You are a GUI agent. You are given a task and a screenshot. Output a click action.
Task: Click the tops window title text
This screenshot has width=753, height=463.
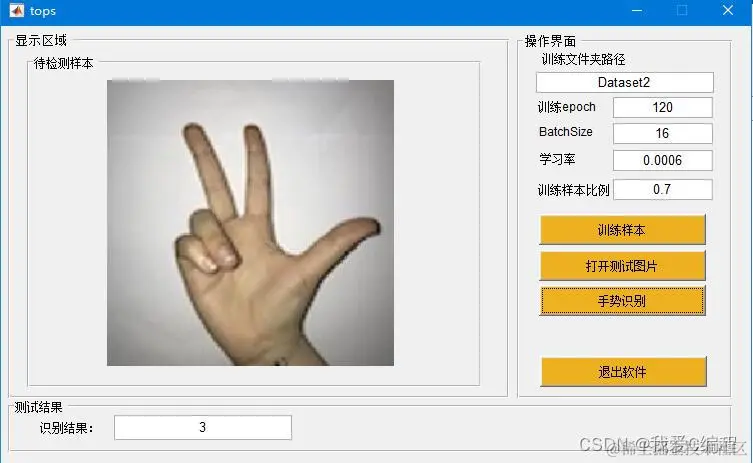[x=43, y=11]
